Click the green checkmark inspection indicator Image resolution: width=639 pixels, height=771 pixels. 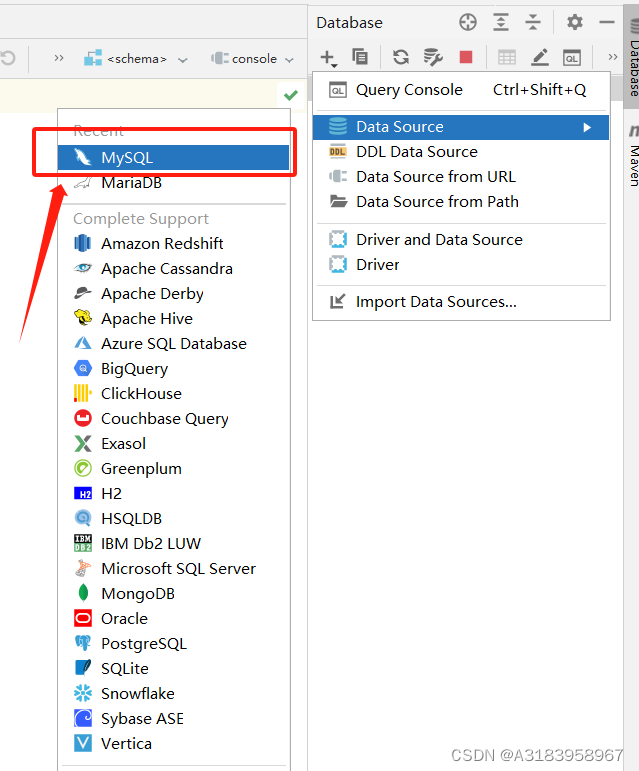click(291, 95)
